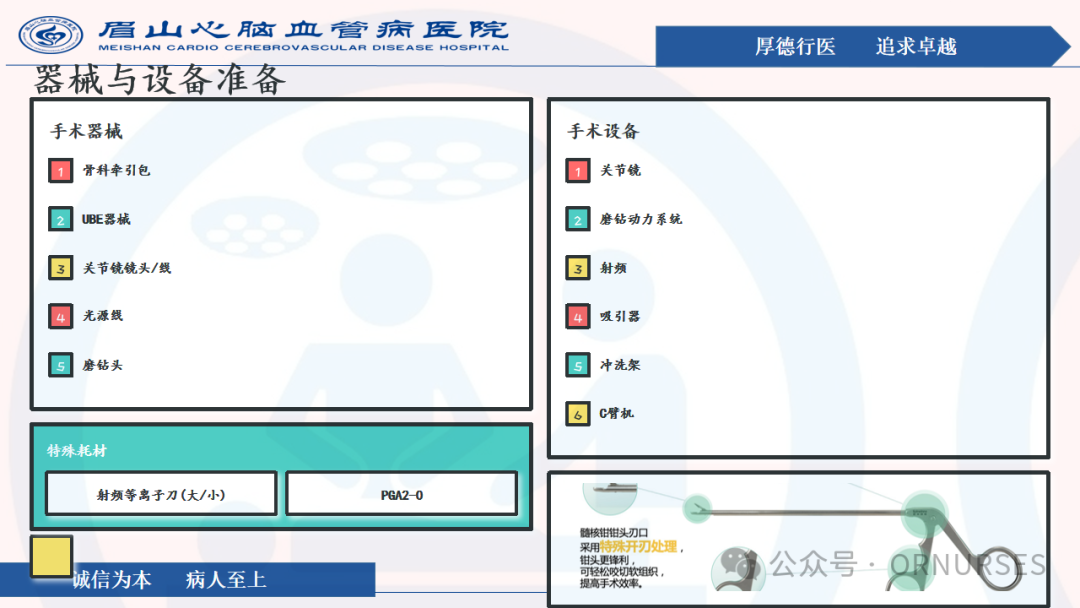Image resolution: width=1080 pixels, height=608 pixels.
Task: Click teal number 5 badge beside 磨钻头
Action: pyautogui.click(x=61, y=366)
